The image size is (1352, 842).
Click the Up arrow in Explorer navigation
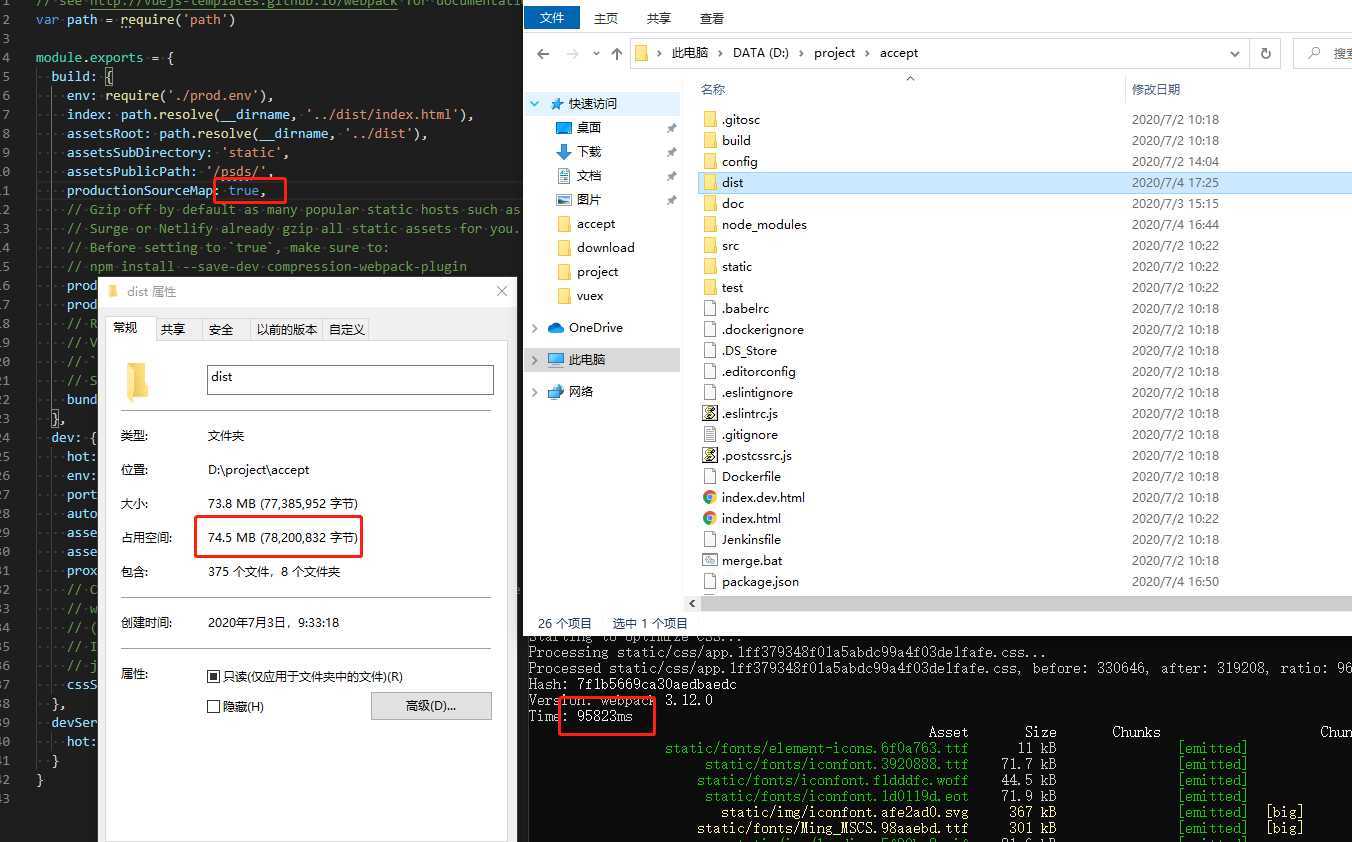coord(616,54)
